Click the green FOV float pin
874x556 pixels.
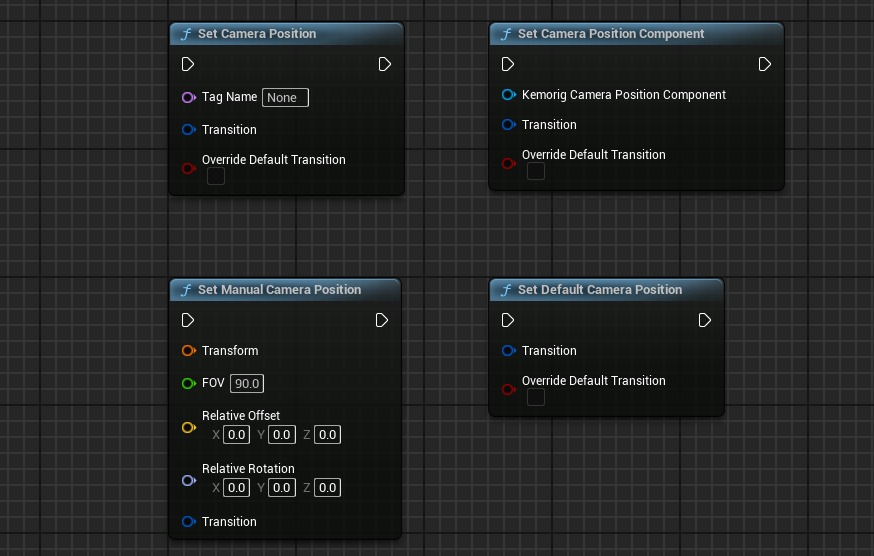[188, 384]
